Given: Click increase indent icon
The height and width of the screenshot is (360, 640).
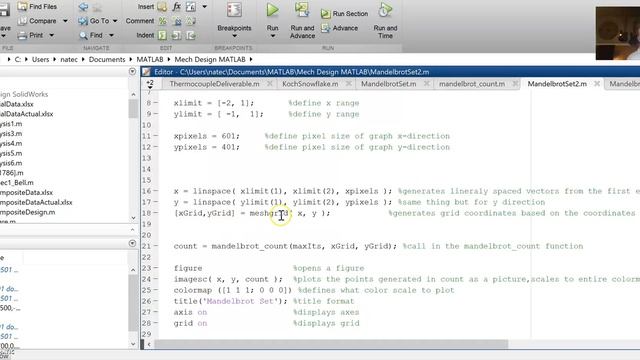Looking at the screenshot, I should (176, 36).
